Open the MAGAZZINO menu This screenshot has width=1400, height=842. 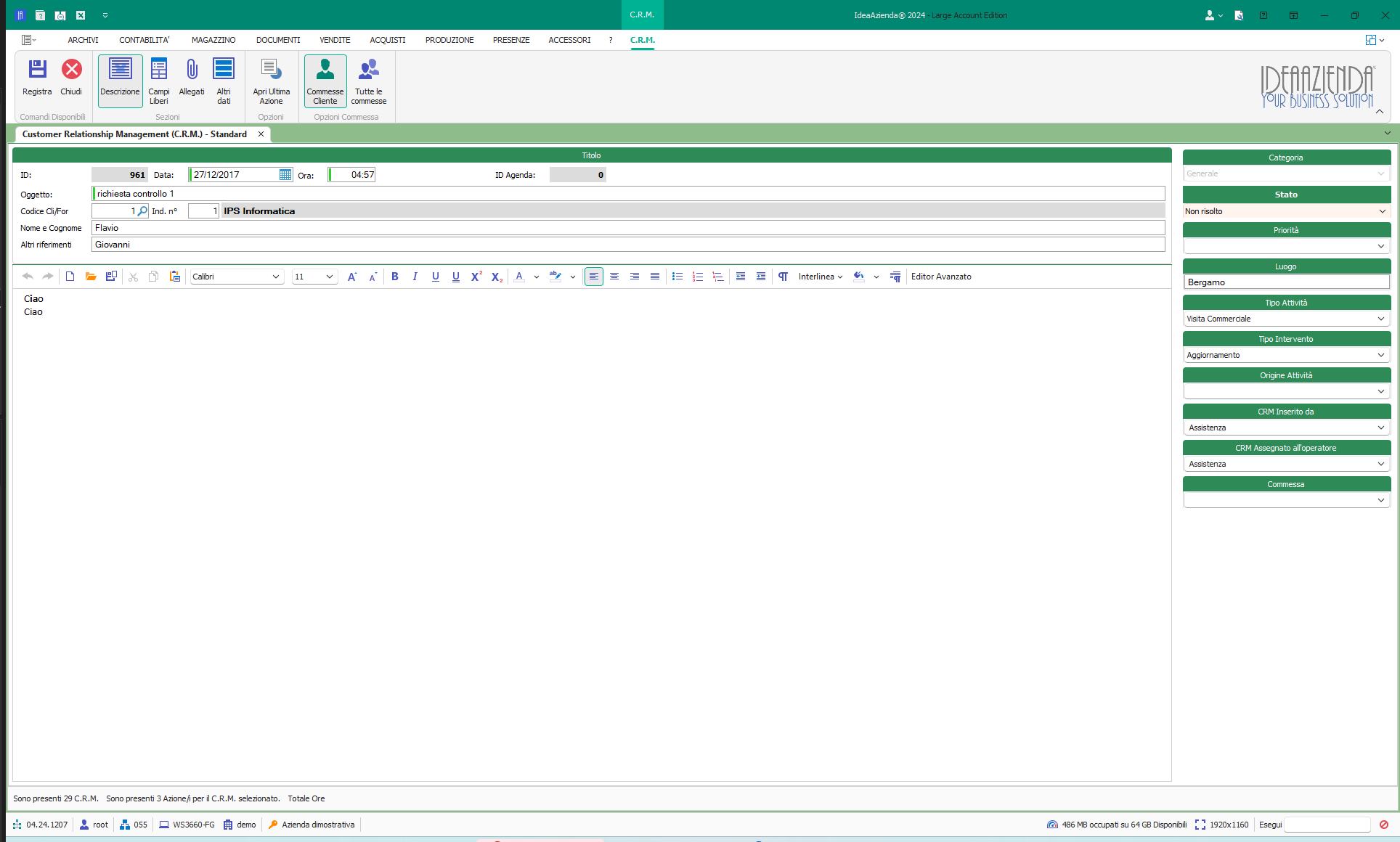(213, 40)
